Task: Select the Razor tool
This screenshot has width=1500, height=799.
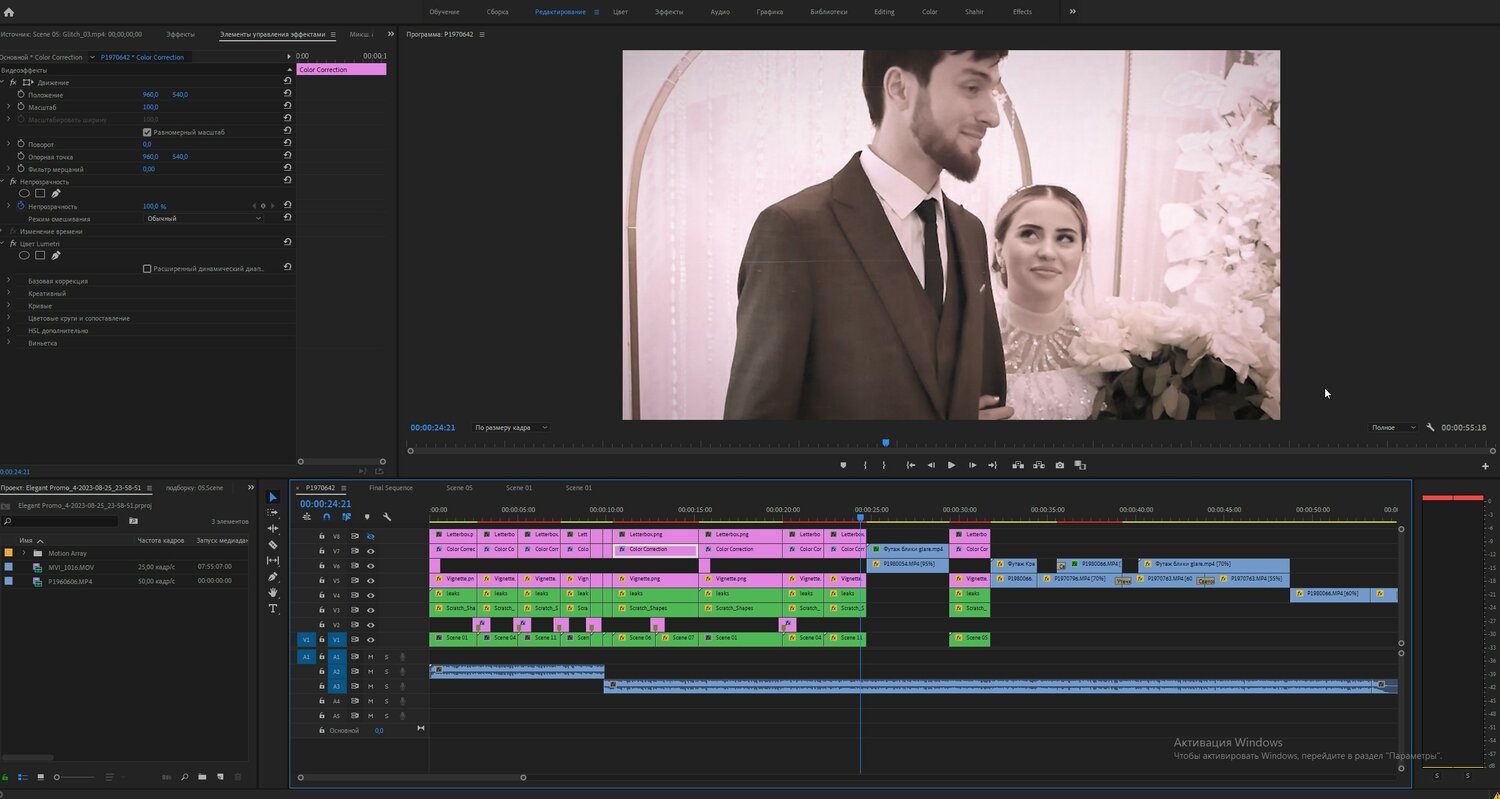Action: coord(273,545)
